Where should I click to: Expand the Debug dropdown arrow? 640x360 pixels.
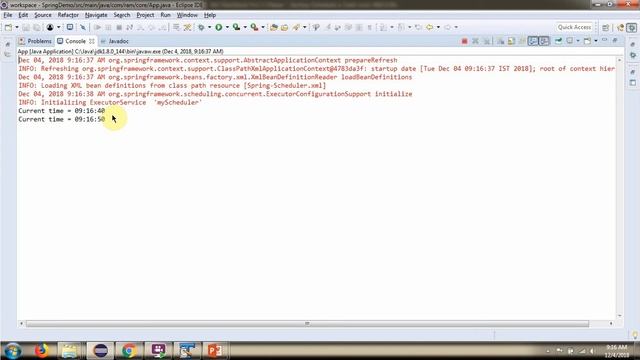tap(209, 27)
